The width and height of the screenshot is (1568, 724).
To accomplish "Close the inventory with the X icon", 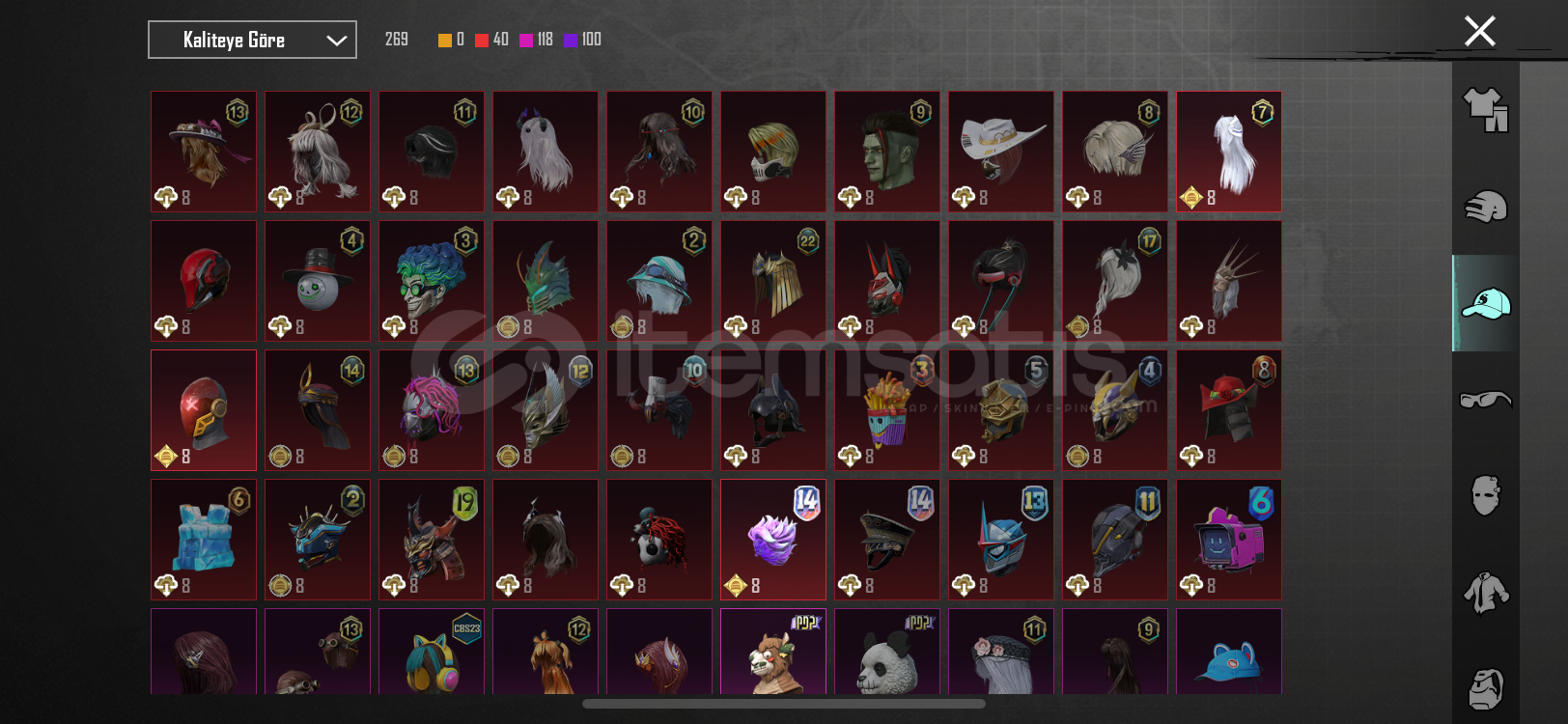I will pyautogui.click(x=1479, y=31).
